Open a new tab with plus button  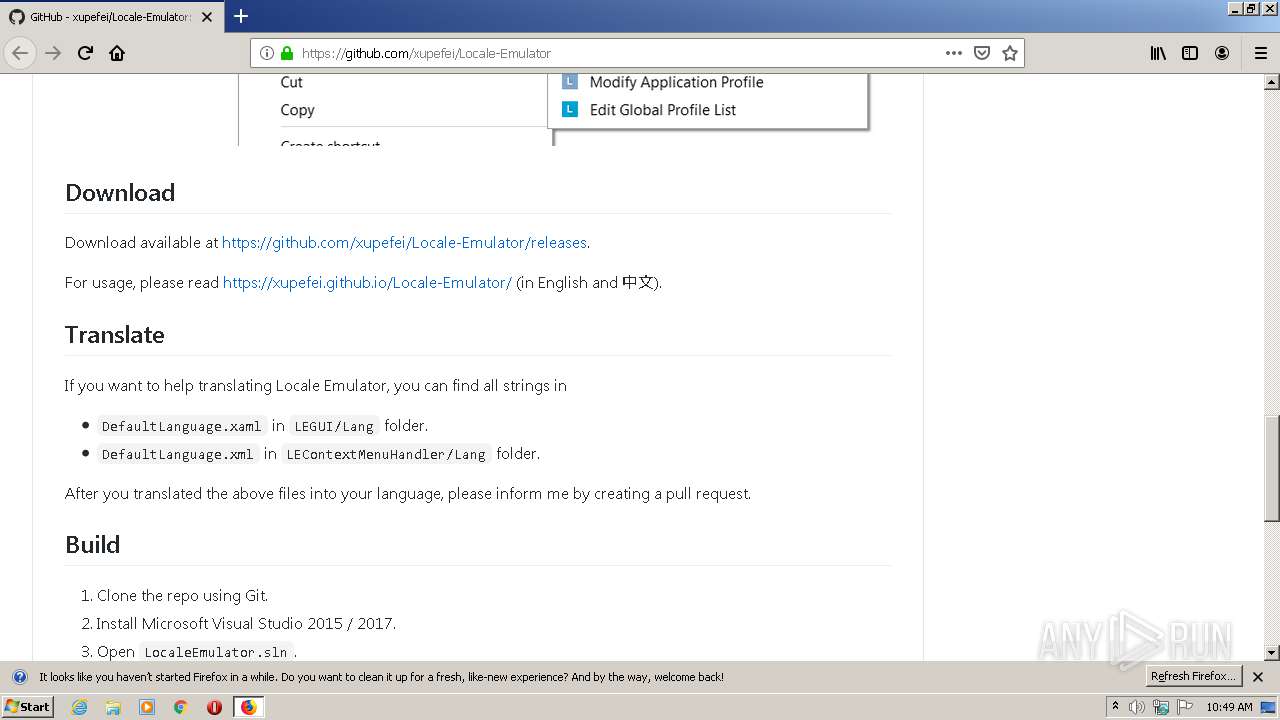(241, 16)
